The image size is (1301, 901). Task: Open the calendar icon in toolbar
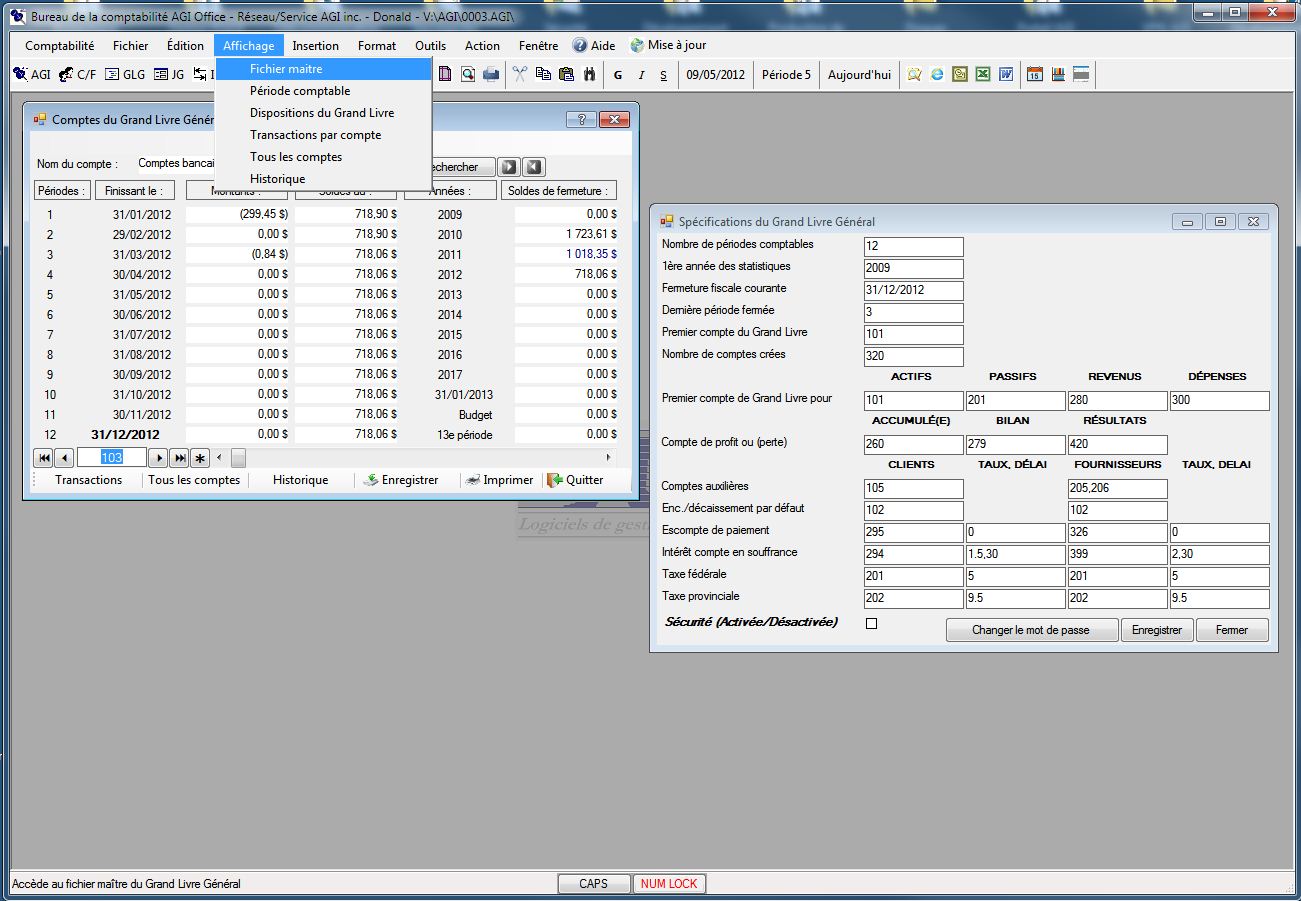click(x=1035, y=75)
